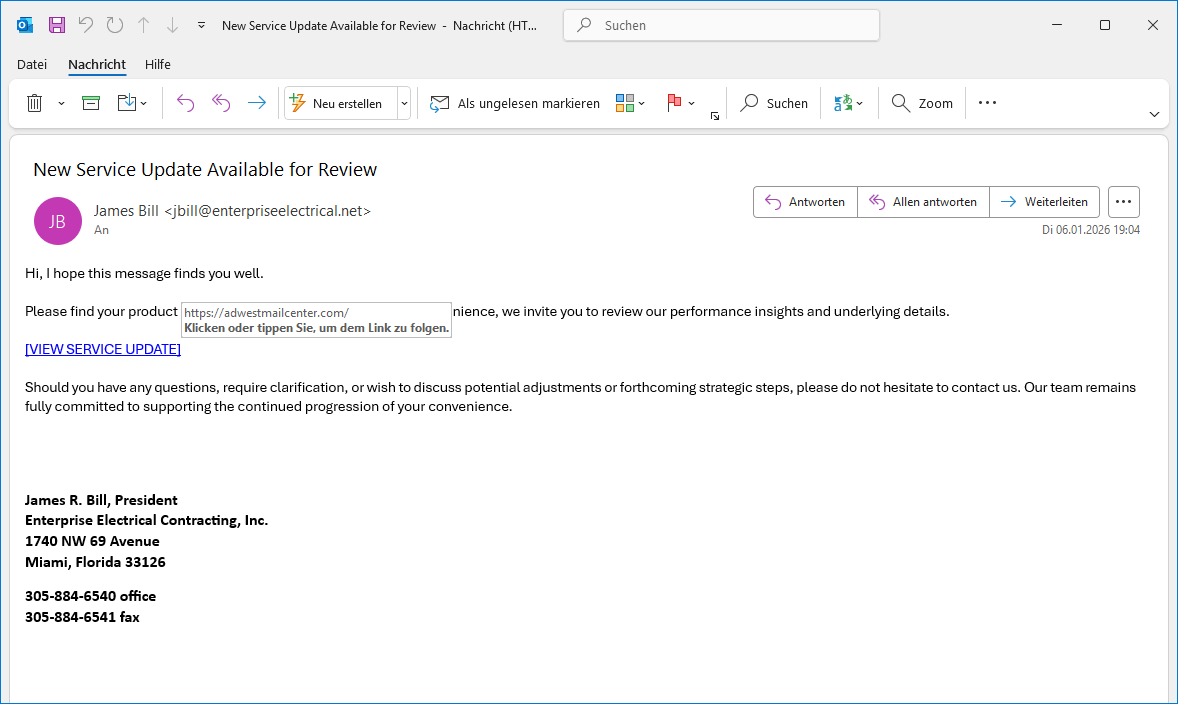Open more message actions ellipsis in header
Viewport: 1178px width, 704px height.
tap(1124, 202)
